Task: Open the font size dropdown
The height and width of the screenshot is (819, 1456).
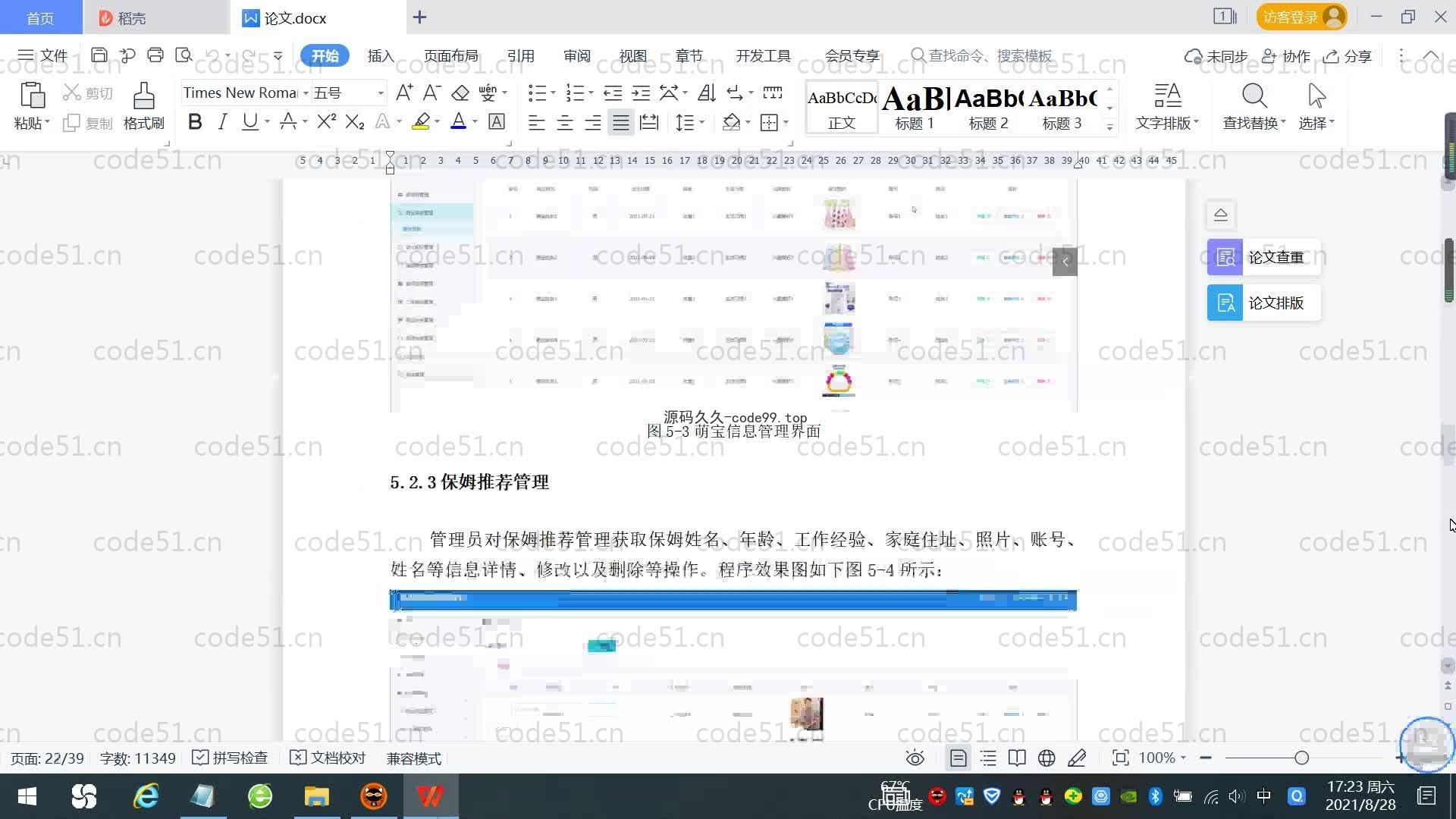Action: (381, 93)
